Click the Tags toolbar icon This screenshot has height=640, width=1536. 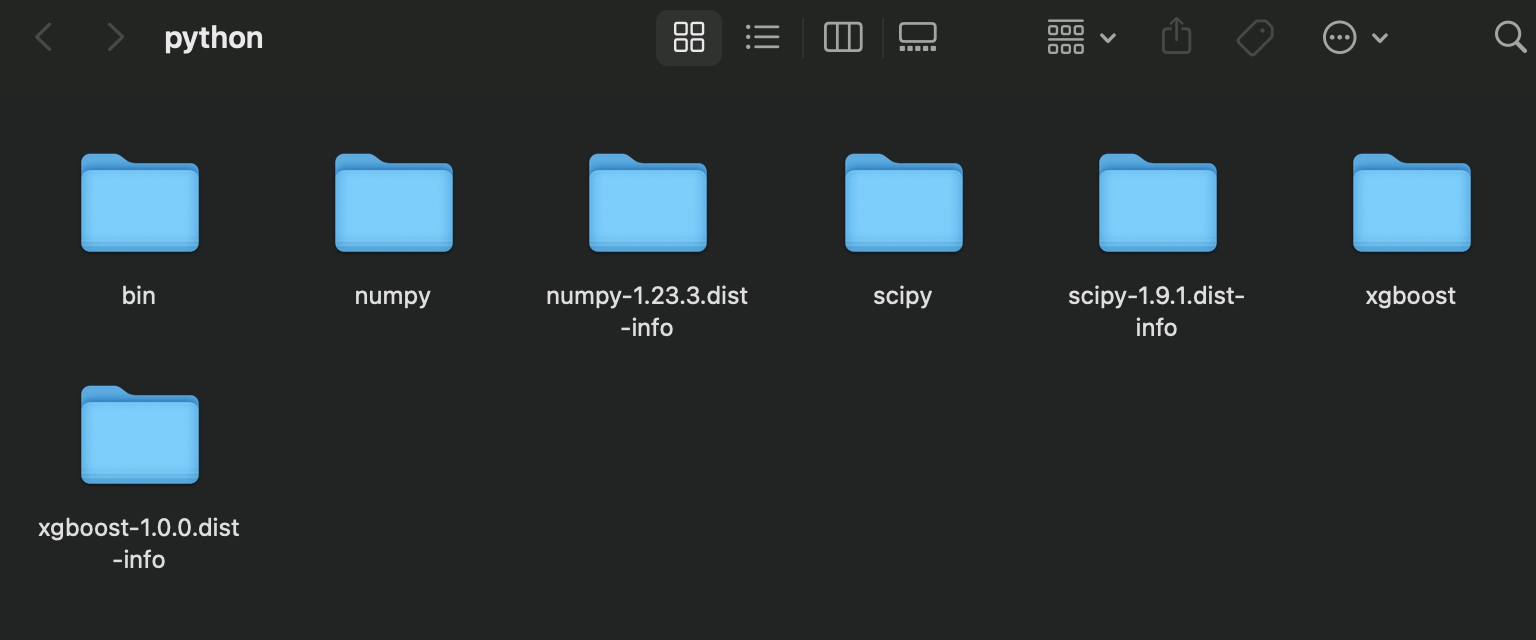pyautogui.click(x=1255, y=38)
